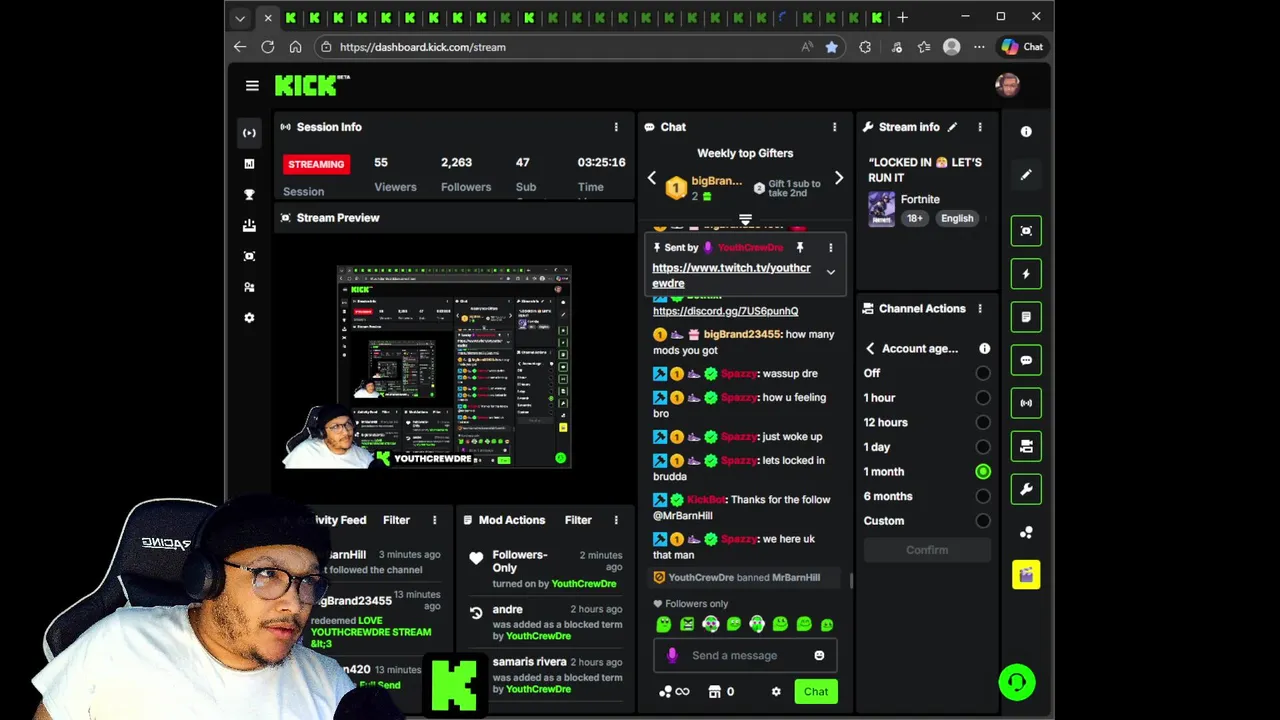Open Stream info panel three-dot menu
1280x720 pixels.
click(x=980, y=127)
